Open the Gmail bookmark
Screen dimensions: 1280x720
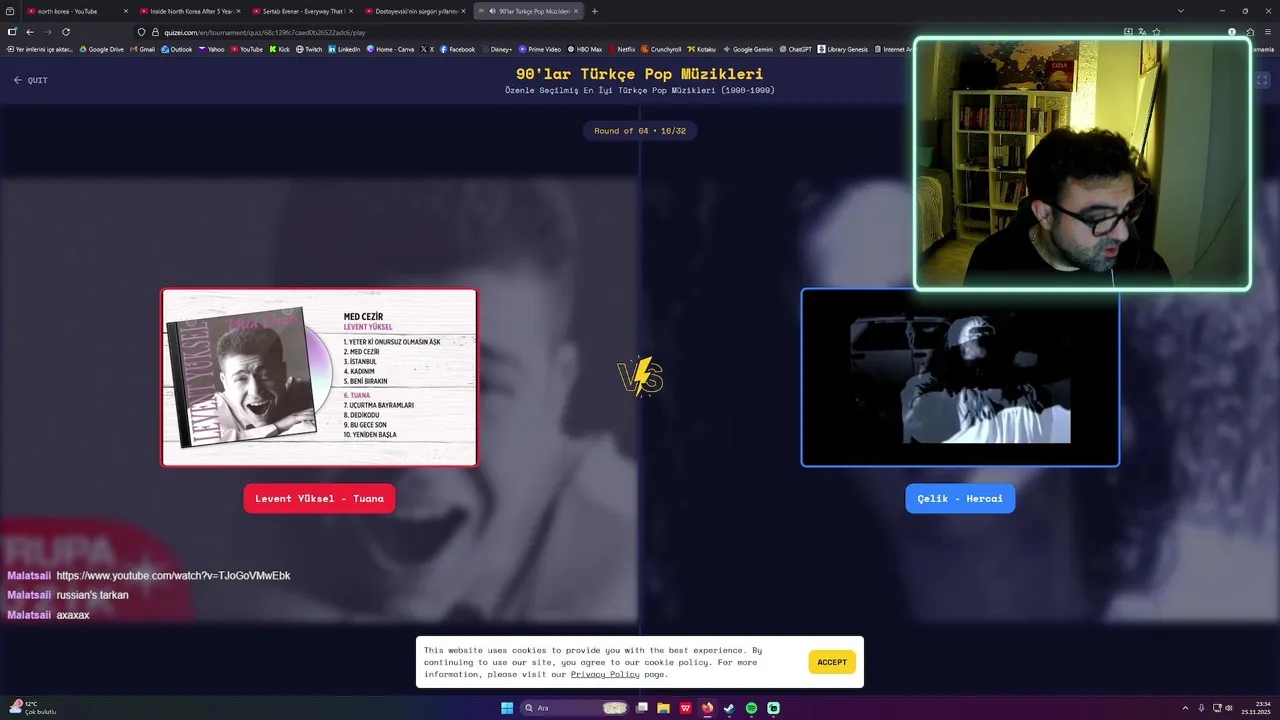click(142, 49)
